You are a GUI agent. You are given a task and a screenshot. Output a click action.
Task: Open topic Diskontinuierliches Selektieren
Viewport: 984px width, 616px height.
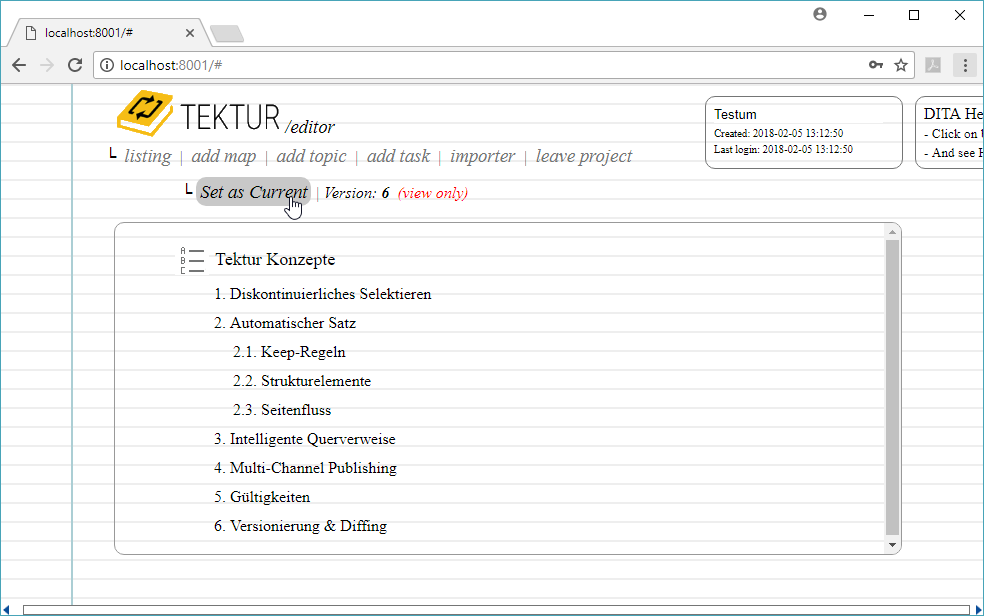(x=330, y=294)
